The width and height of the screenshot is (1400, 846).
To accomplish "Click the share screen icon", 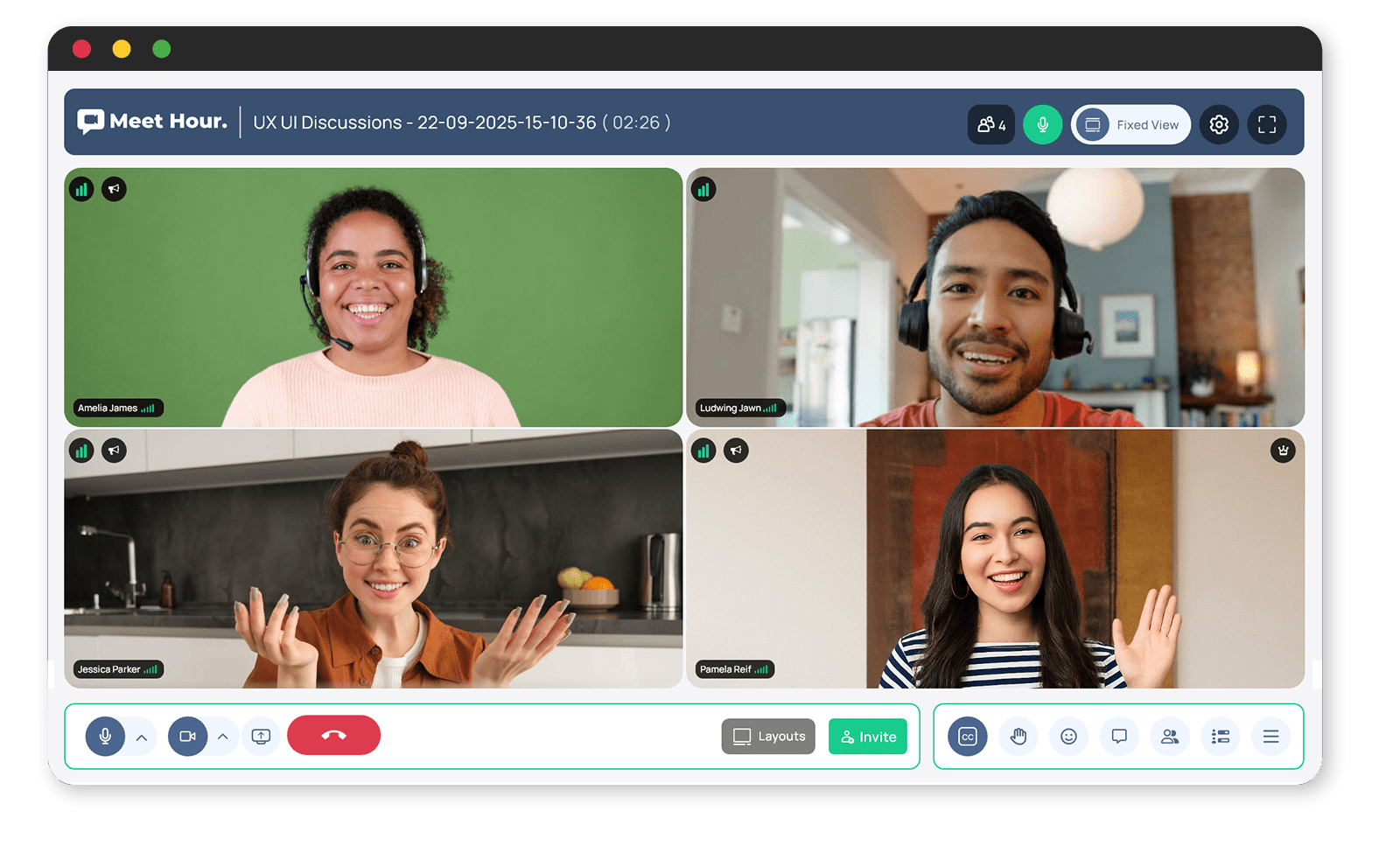I will 261,737.
